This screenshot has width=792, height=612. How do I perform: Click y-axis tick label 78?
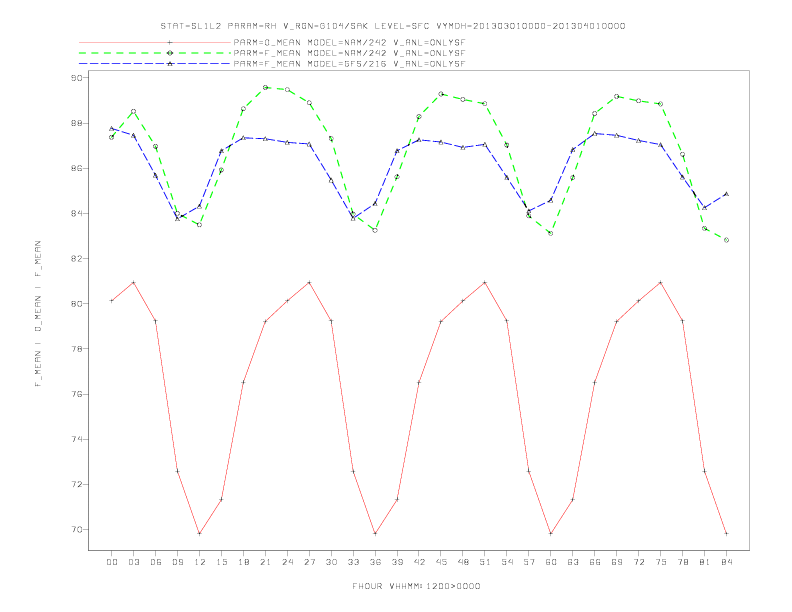click(x=76, y=349)
